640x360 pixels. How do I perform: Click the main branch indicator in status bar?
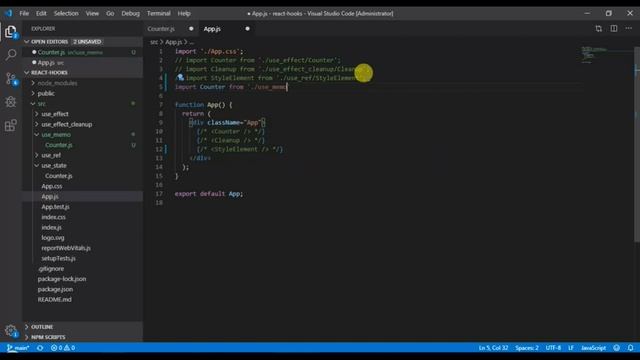click(18, 348)
